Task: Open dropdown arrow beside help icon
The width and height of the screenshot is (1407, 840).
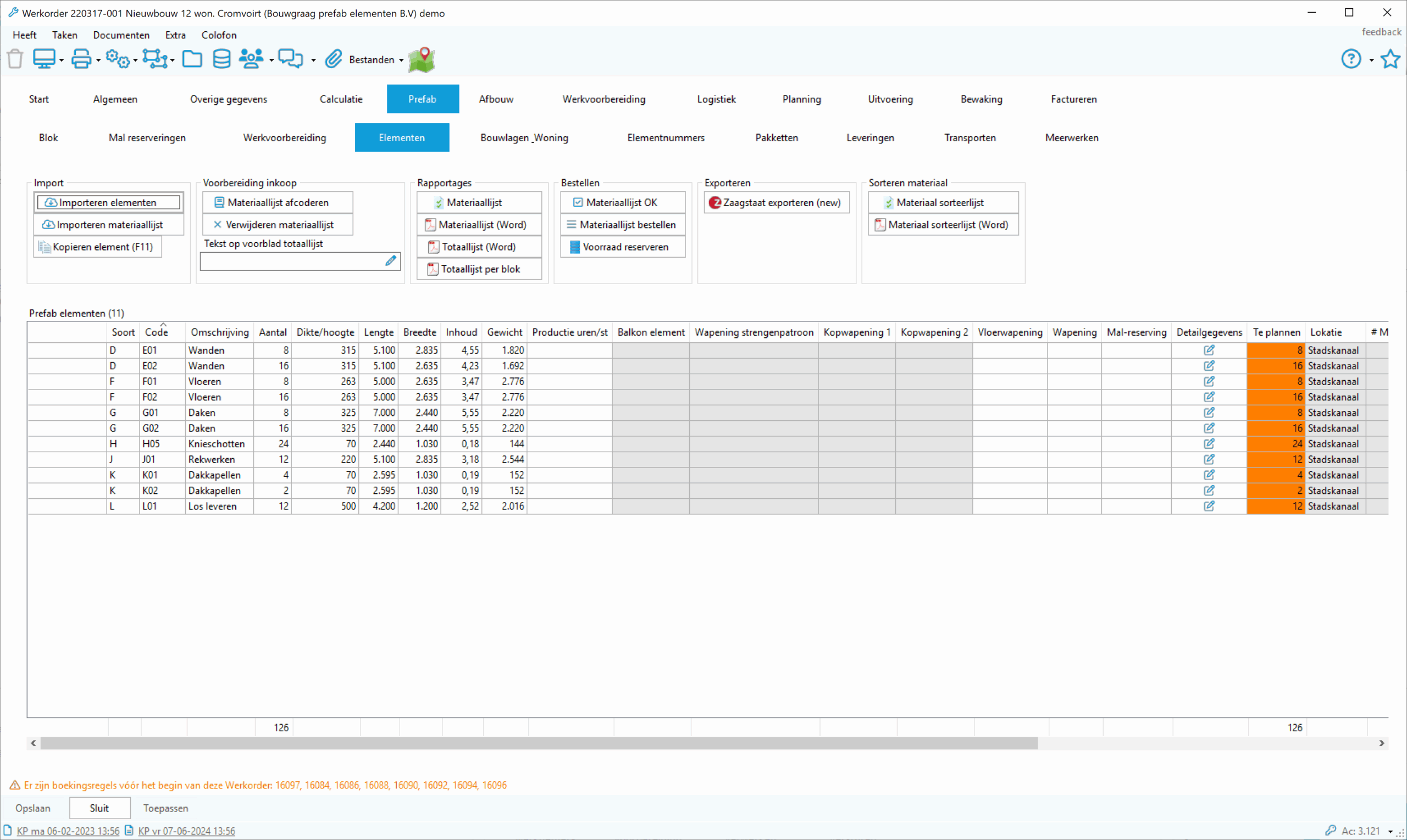Action: coord(1371,60)
